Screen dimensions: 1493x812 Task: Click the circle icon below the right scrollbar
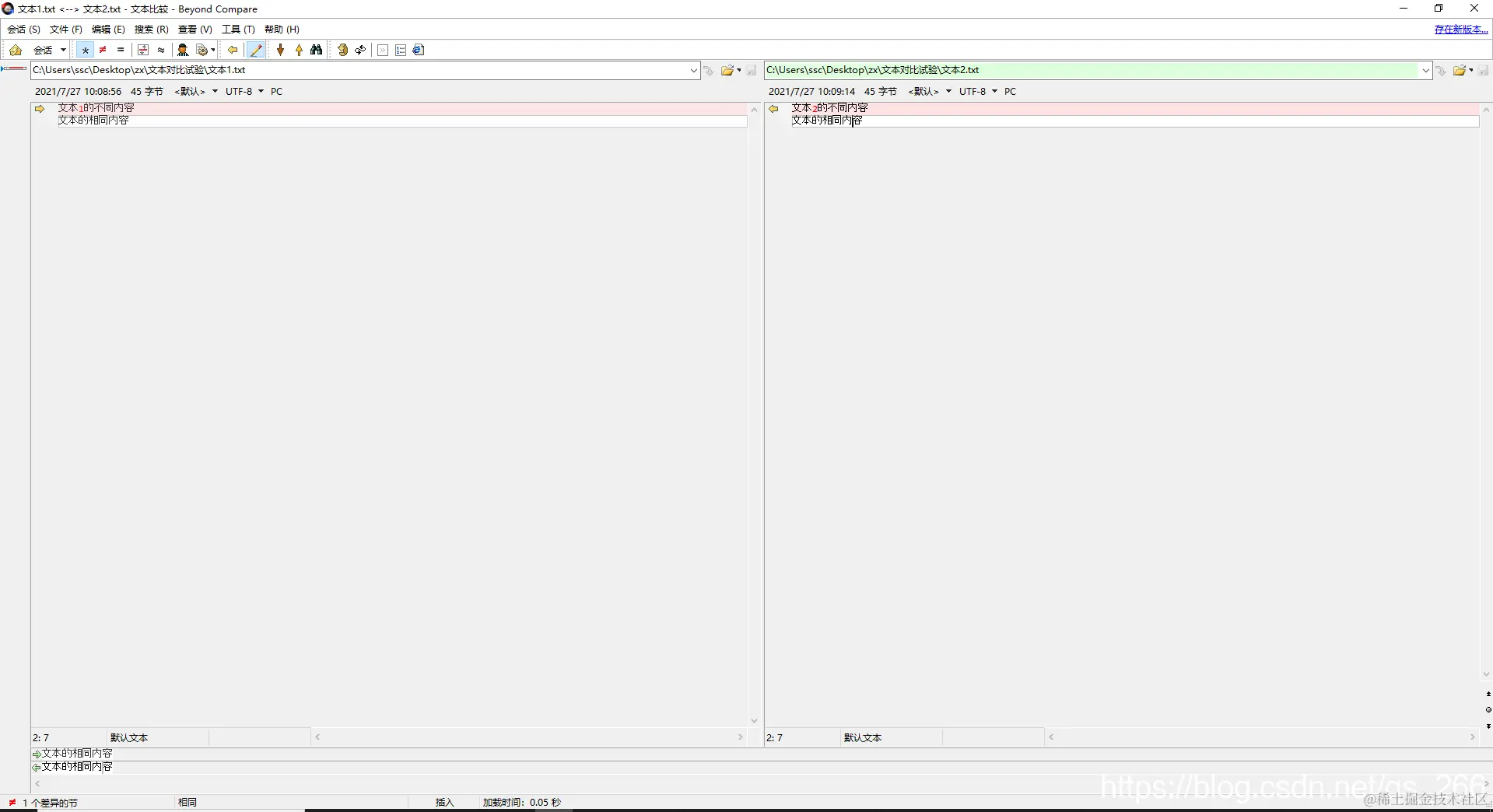coord(1488,710)
